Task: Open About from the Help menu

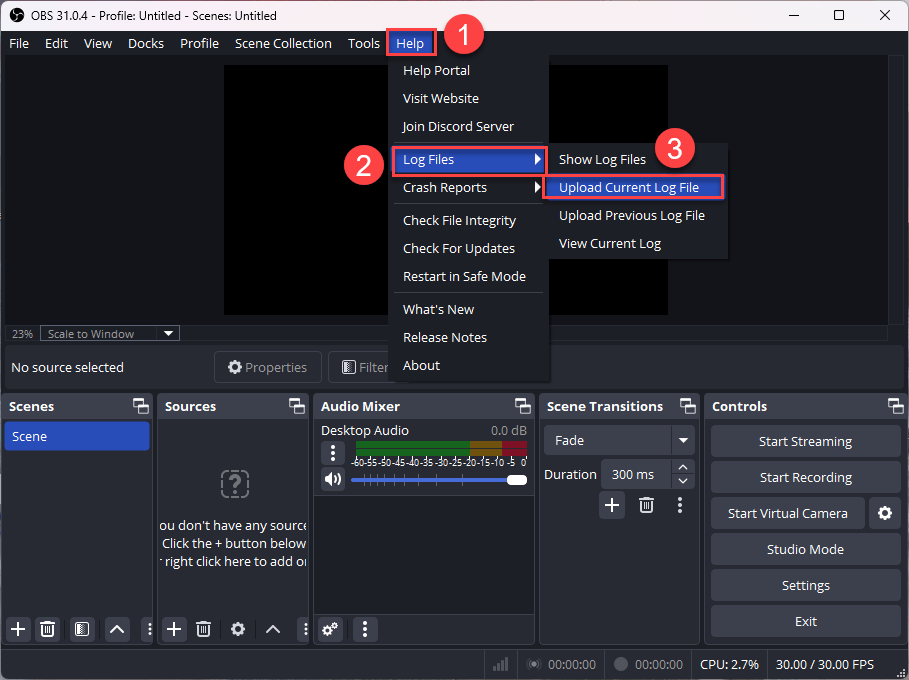Action: coord(467,366)
